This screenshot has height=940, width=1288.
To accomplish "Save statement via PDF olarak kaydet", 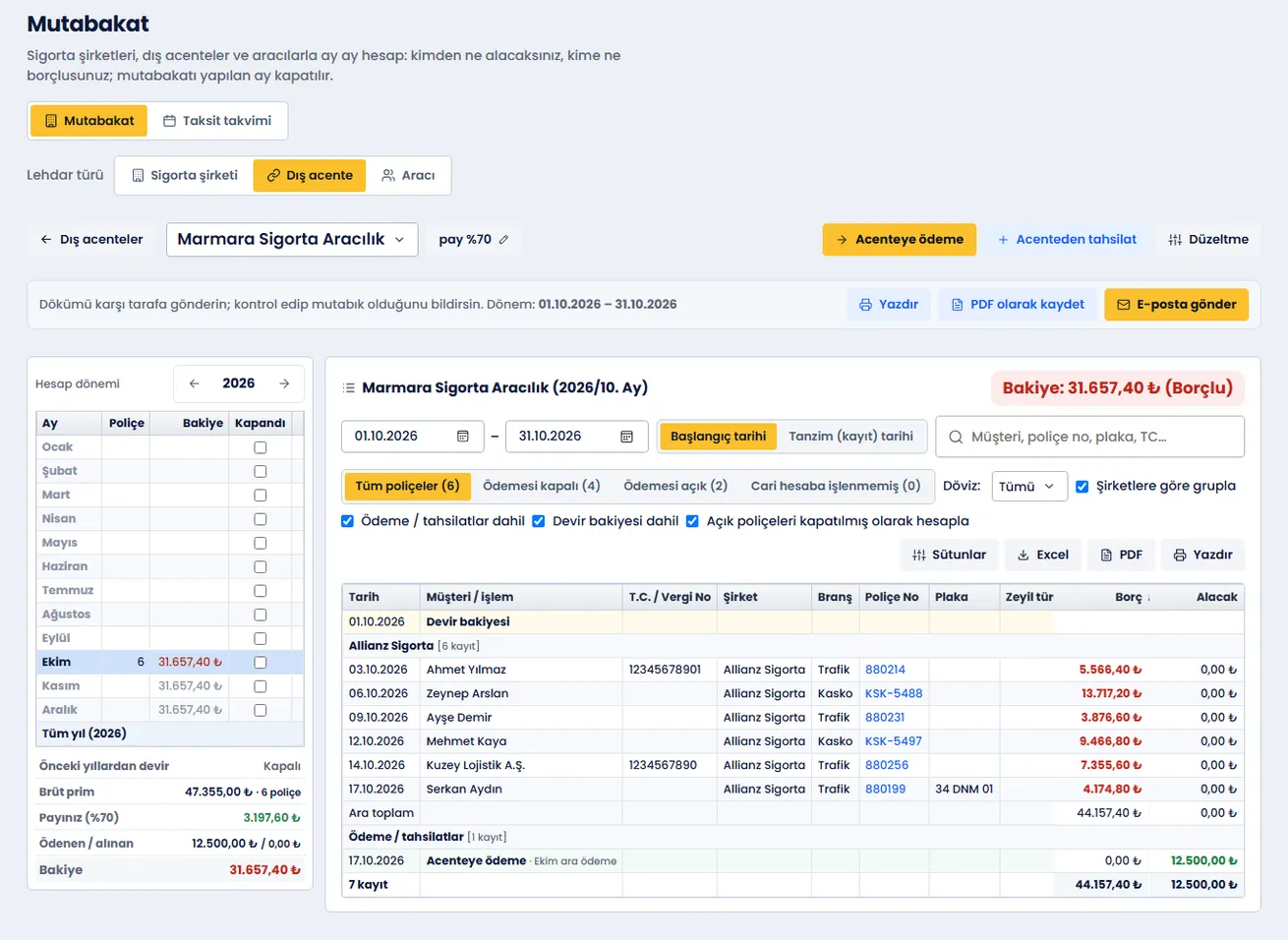I will pyautogui.click(x=1018, y=305).
